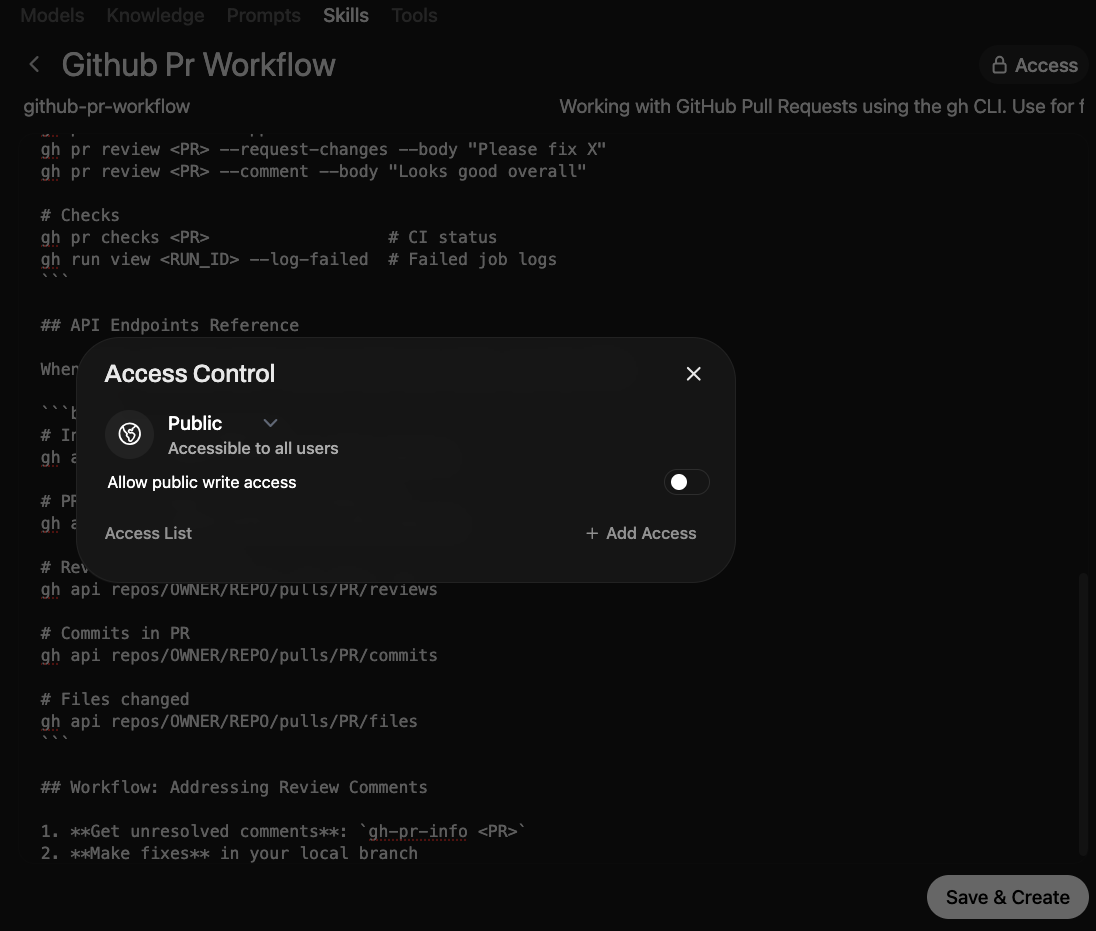
Task: Click '## Workflow: Addressing Review Comments' heading
Action: [x=234, y=787]
